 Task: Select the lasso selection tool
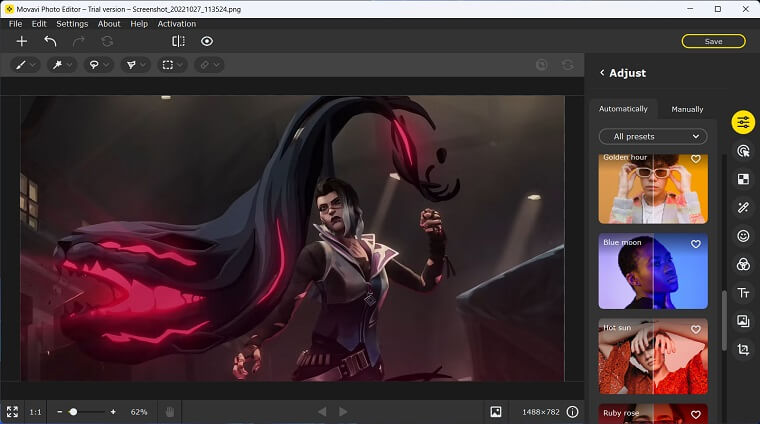coord(94,65)
